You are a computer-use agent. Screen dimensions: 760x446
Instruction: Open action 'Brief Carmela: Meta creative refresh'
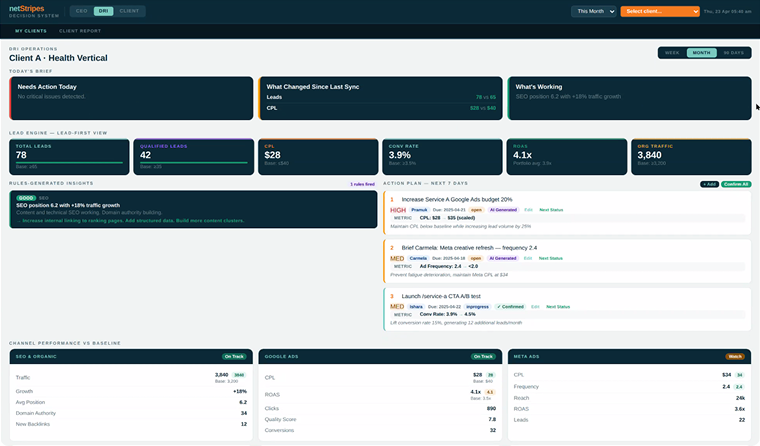click(469, 248)
